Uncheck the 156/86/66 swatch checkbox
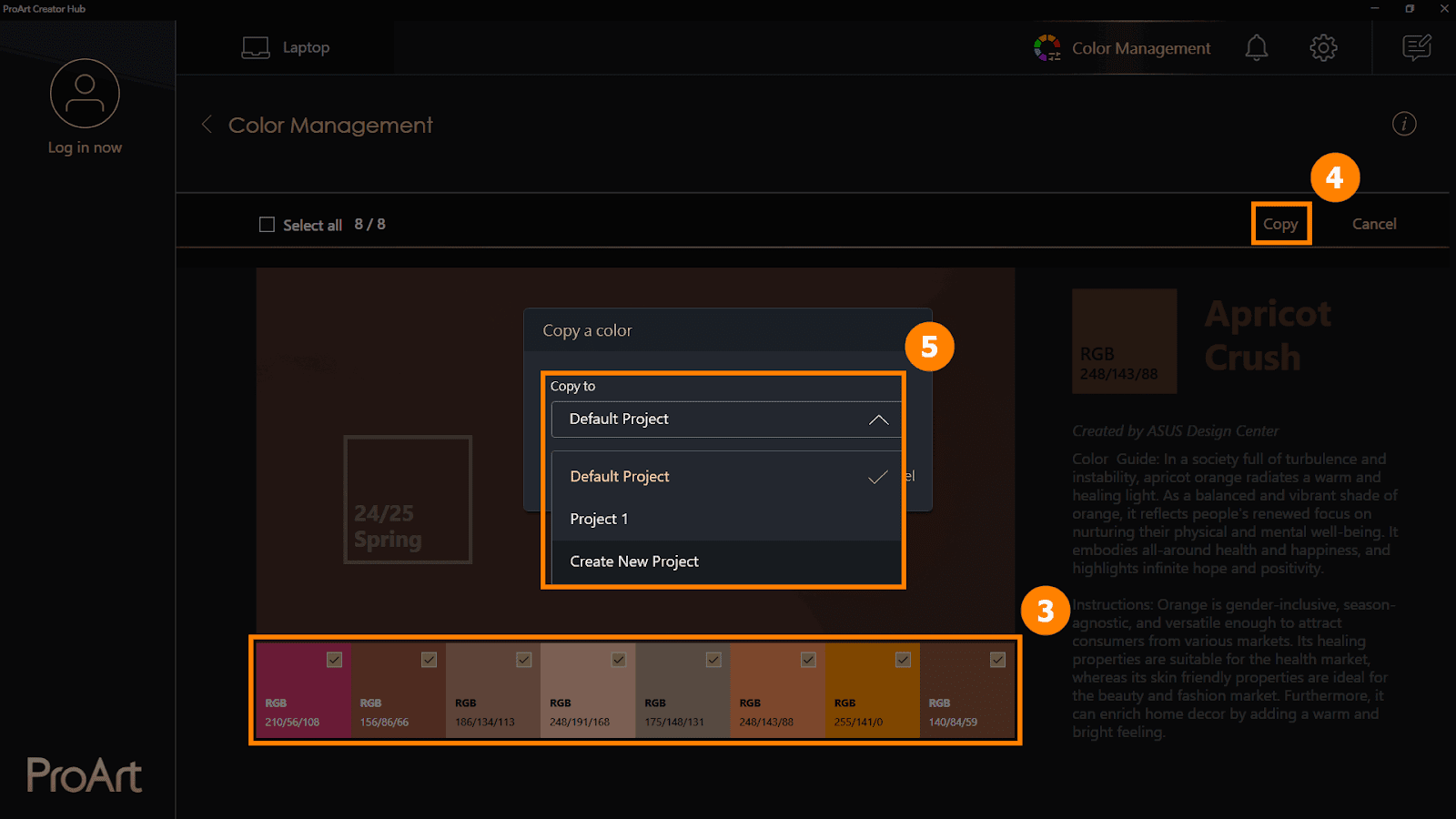Screen dimensions: 1456x819 coord(430,660)
